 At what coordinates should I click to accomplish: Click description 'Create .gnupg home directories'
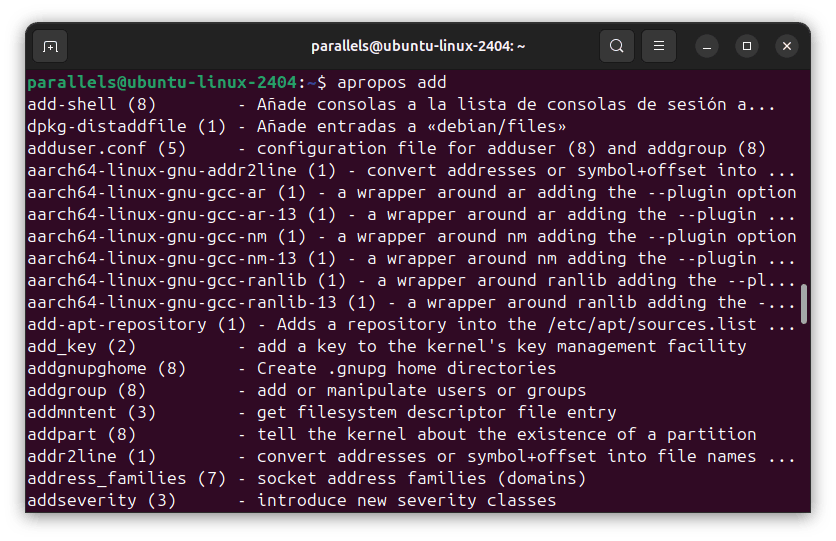407,368
